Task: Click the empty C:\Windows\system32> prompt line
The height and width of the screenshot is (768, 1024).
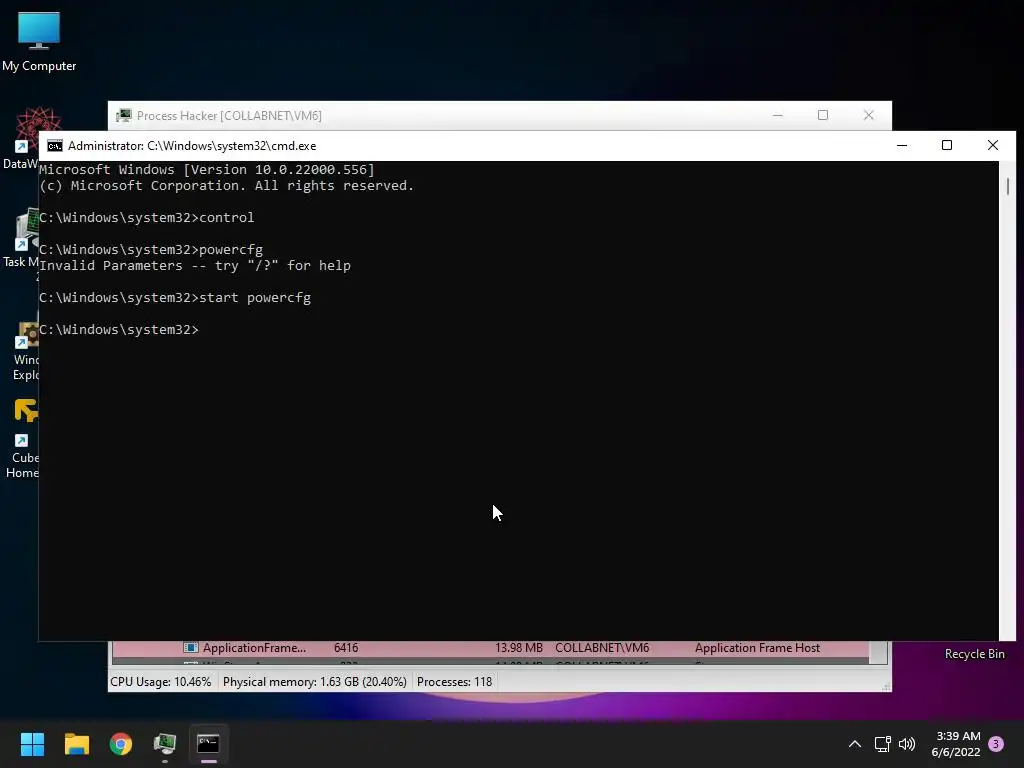Action: coord(119,330)
